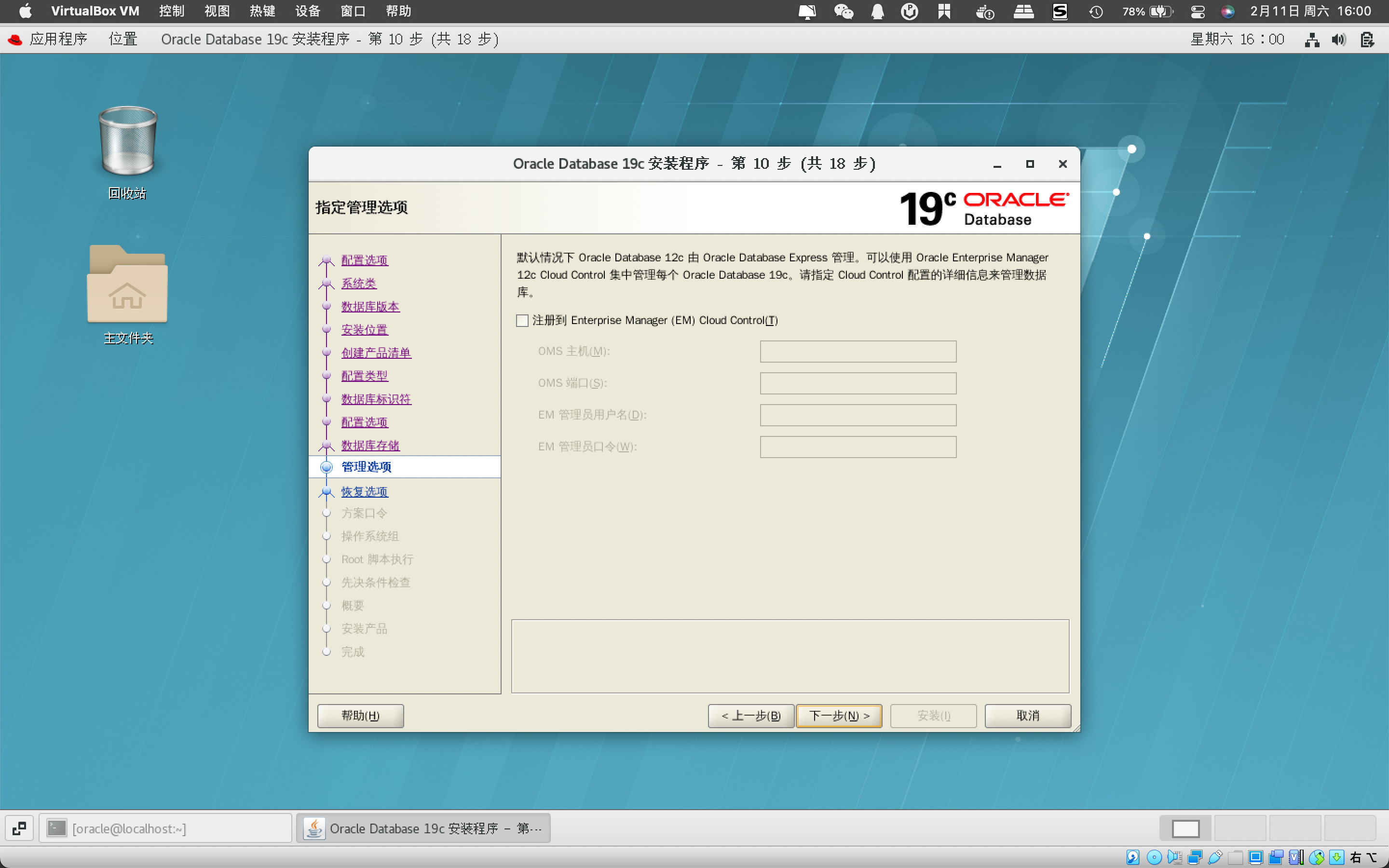Open macOS Control Center icon
This screenshot has height=868, width=1389.
(1198, 12)
